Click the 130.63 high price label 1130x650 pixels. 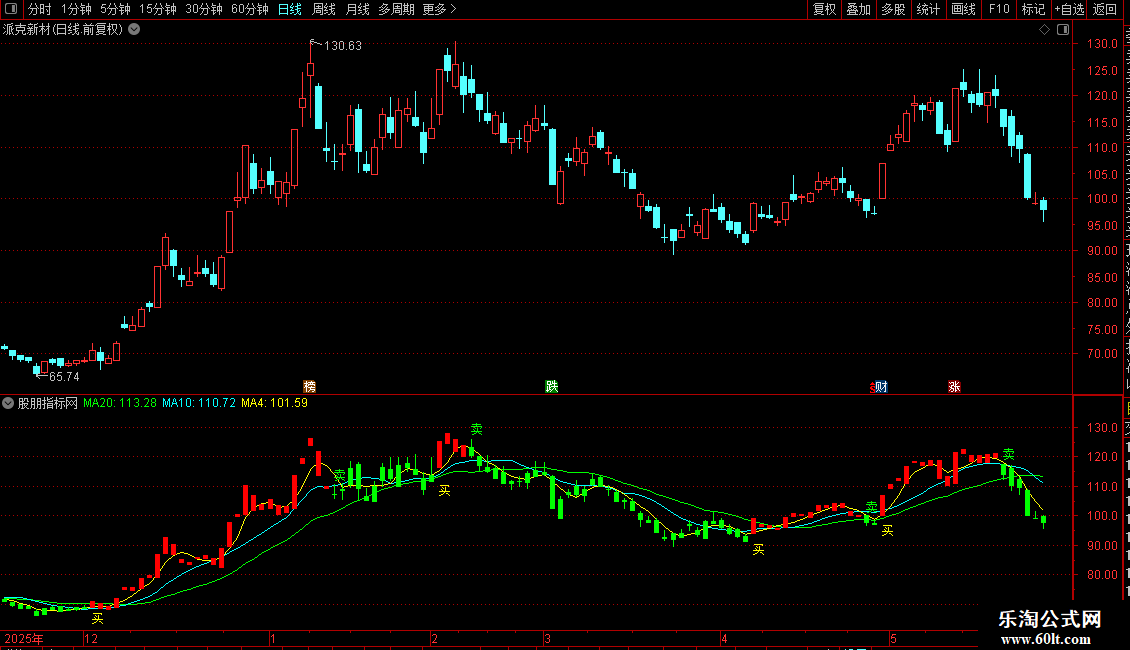click(343, 45)
